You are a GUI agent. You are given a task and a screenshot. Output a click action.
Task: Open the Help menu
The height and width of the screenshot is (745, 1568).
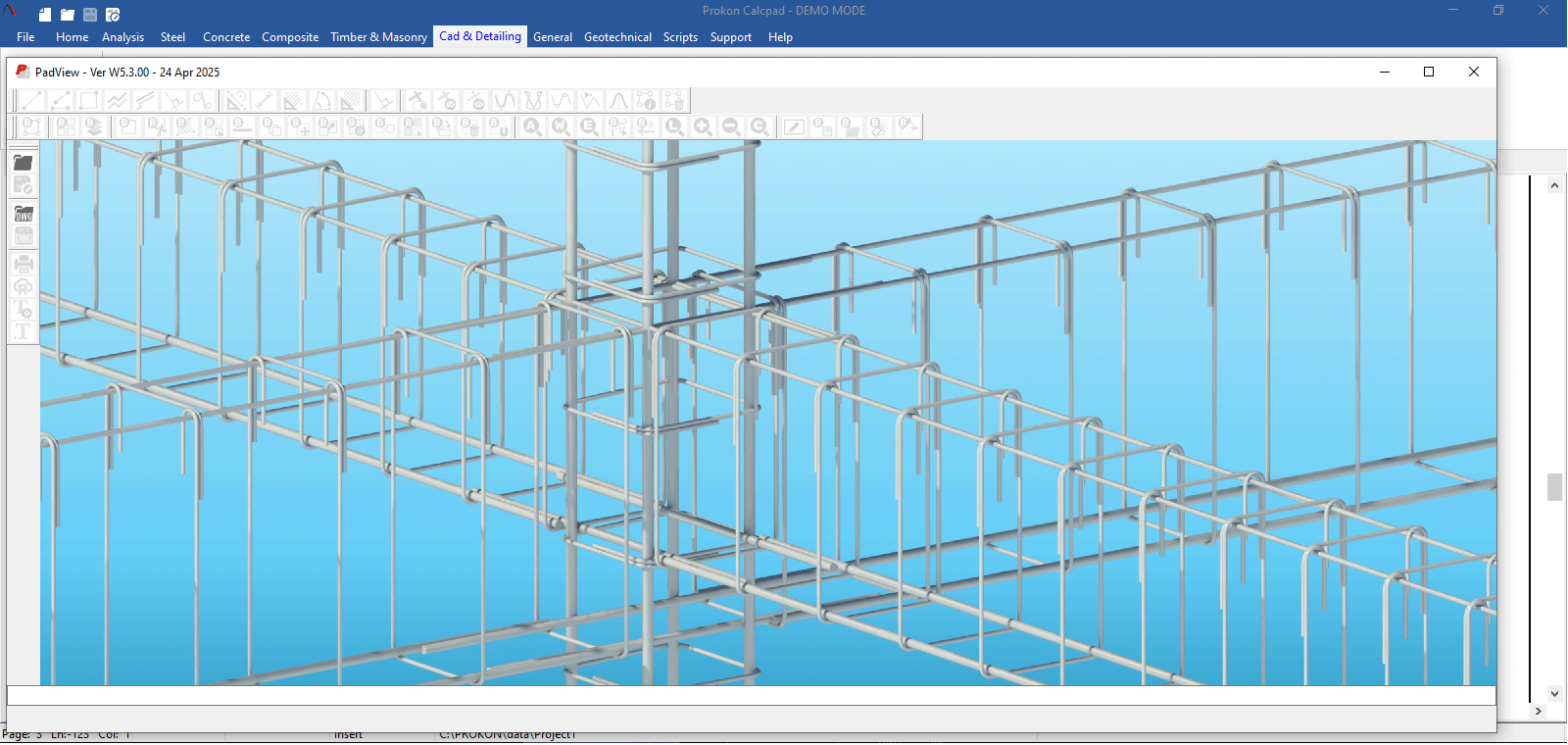(x=780, y=37)
